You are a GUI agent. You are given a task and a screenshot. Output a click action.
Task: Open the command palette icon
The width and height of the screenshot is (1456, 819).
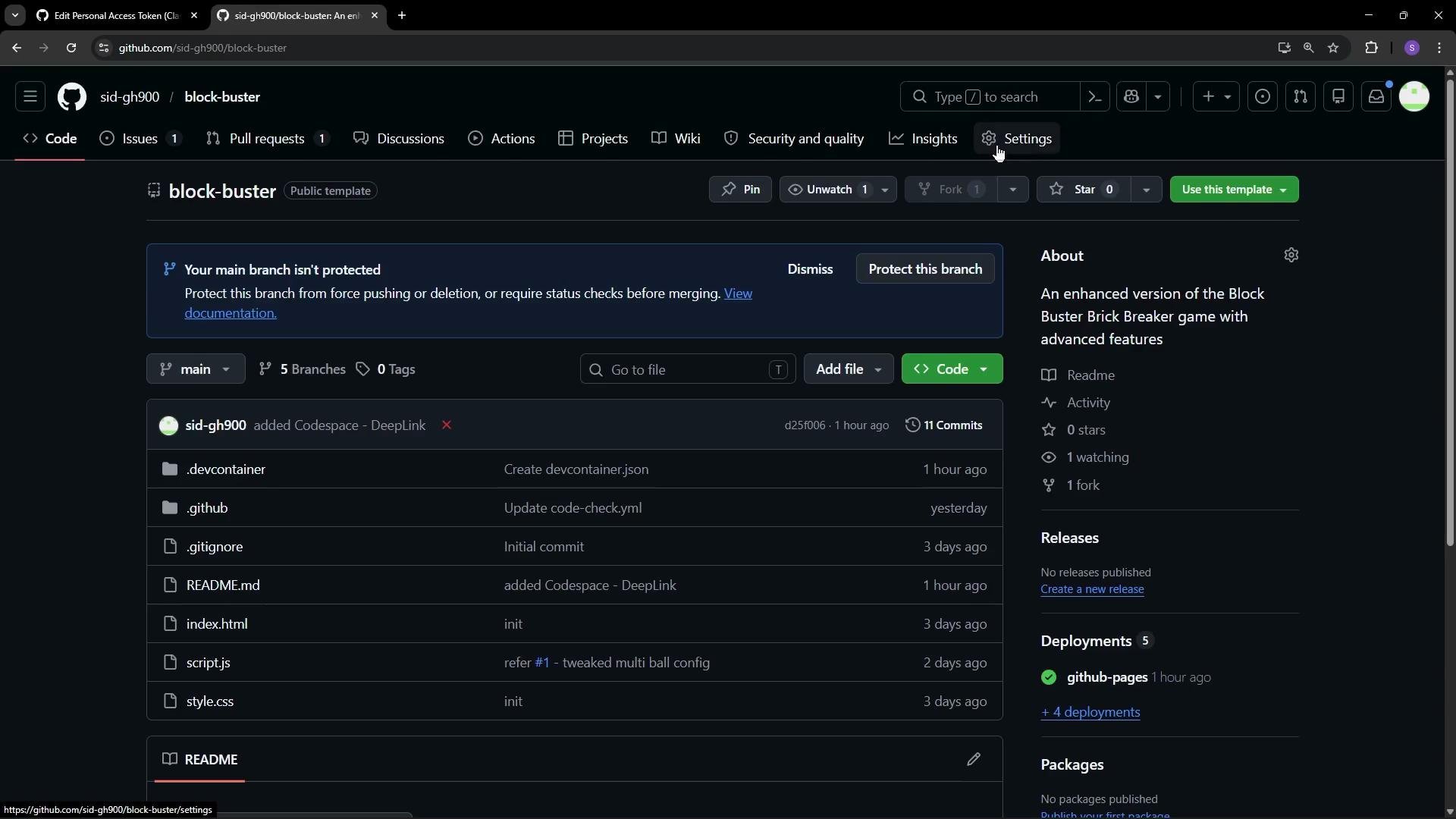(x=1094, y=97)
